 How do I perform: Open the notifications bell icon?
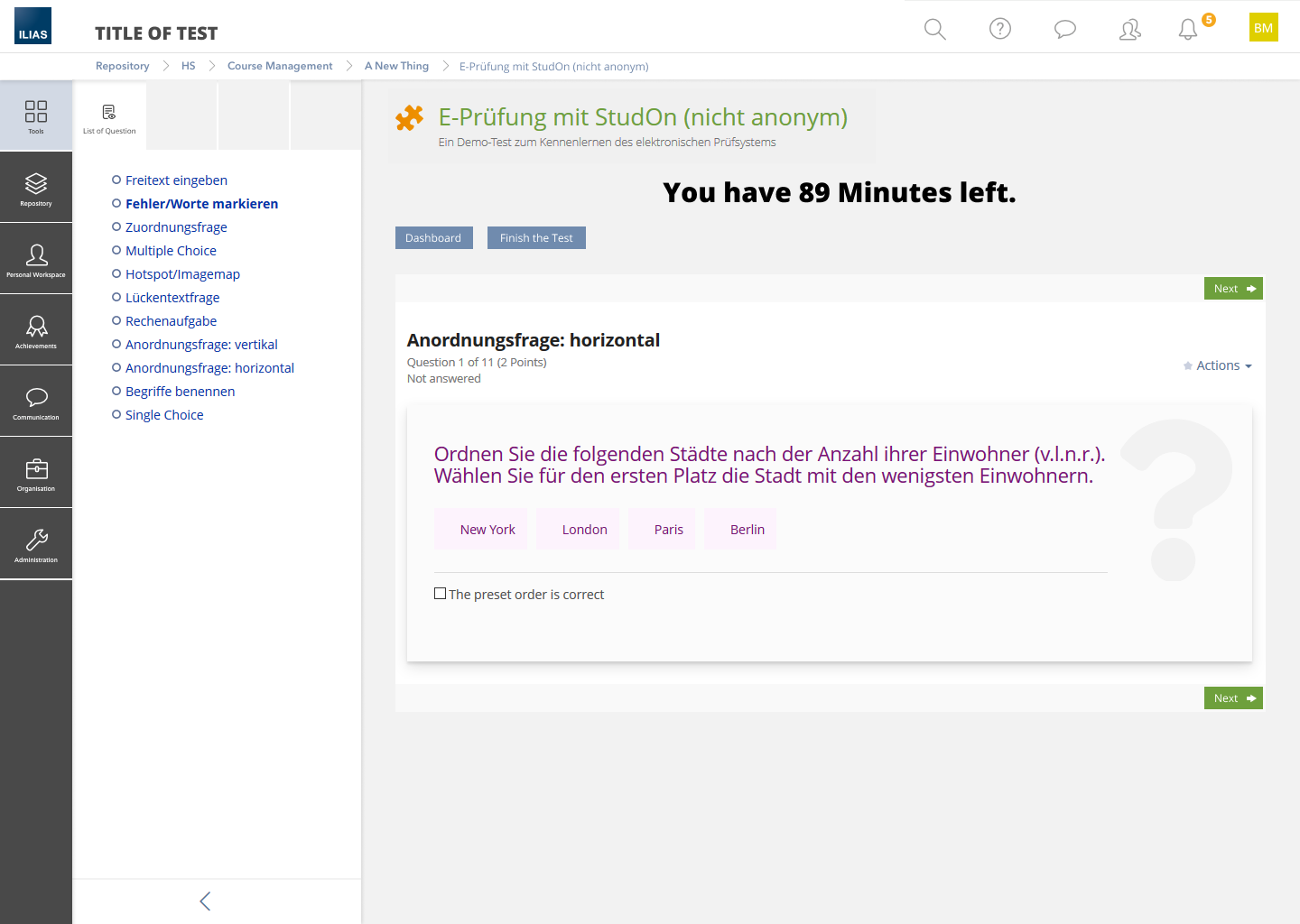pyautogui.click(x=1188, y=29)
